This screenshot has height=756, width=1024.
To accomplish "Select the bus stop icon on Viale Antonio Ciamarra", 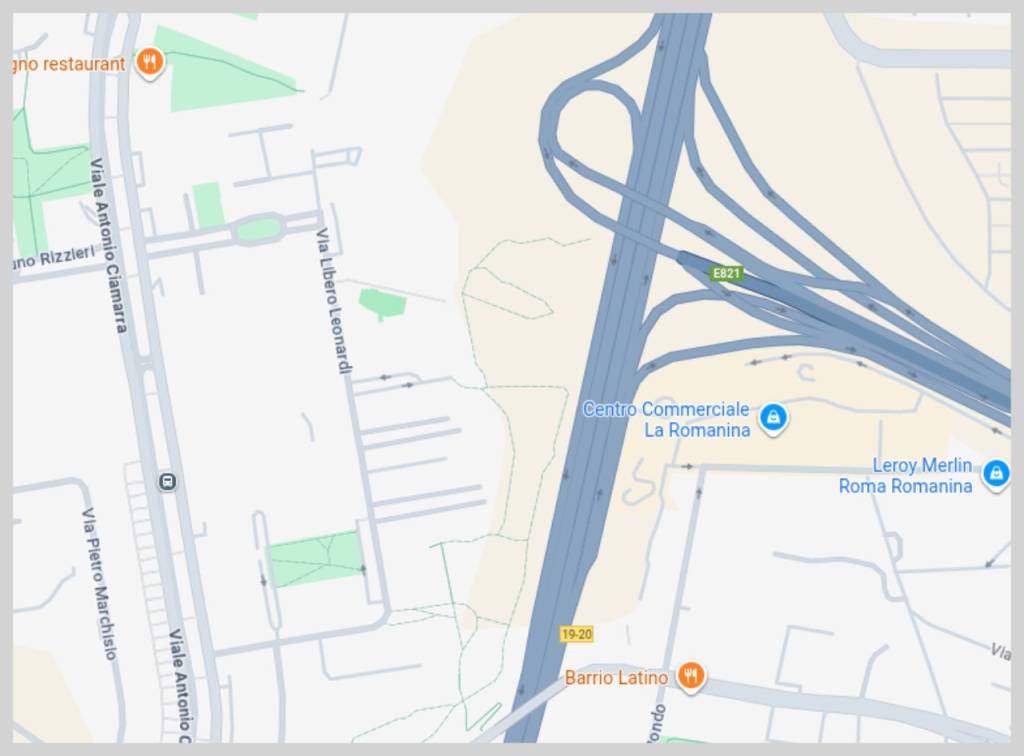I will 167,482.
